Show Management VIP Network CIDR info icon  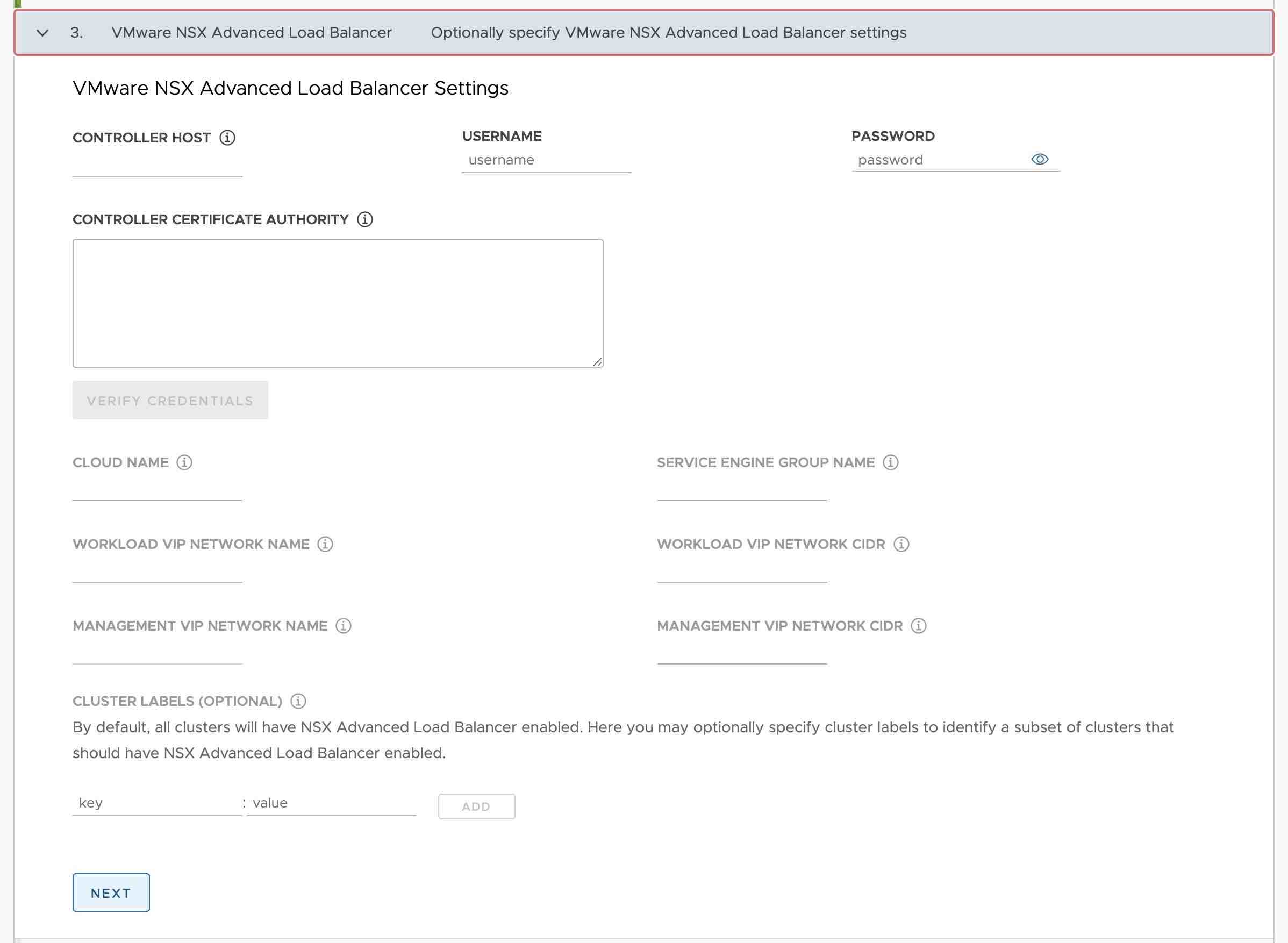[x=919, y=626]
